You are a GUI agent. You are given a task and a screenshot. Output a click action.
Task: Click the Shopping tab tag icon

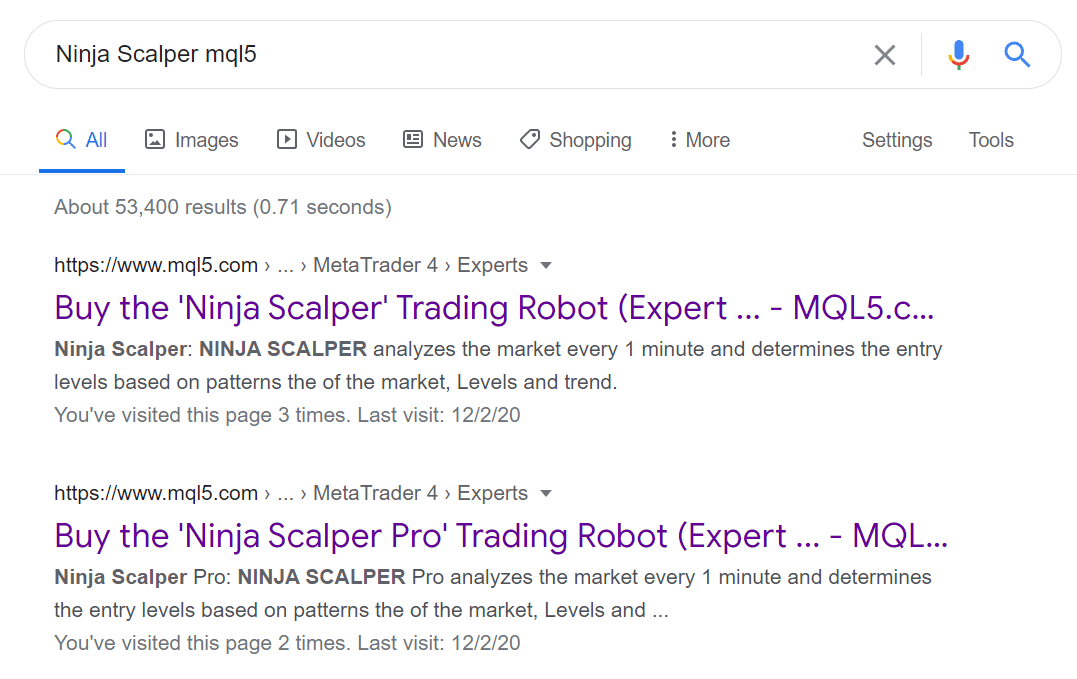pyautogui.click(x=530, y=139)
